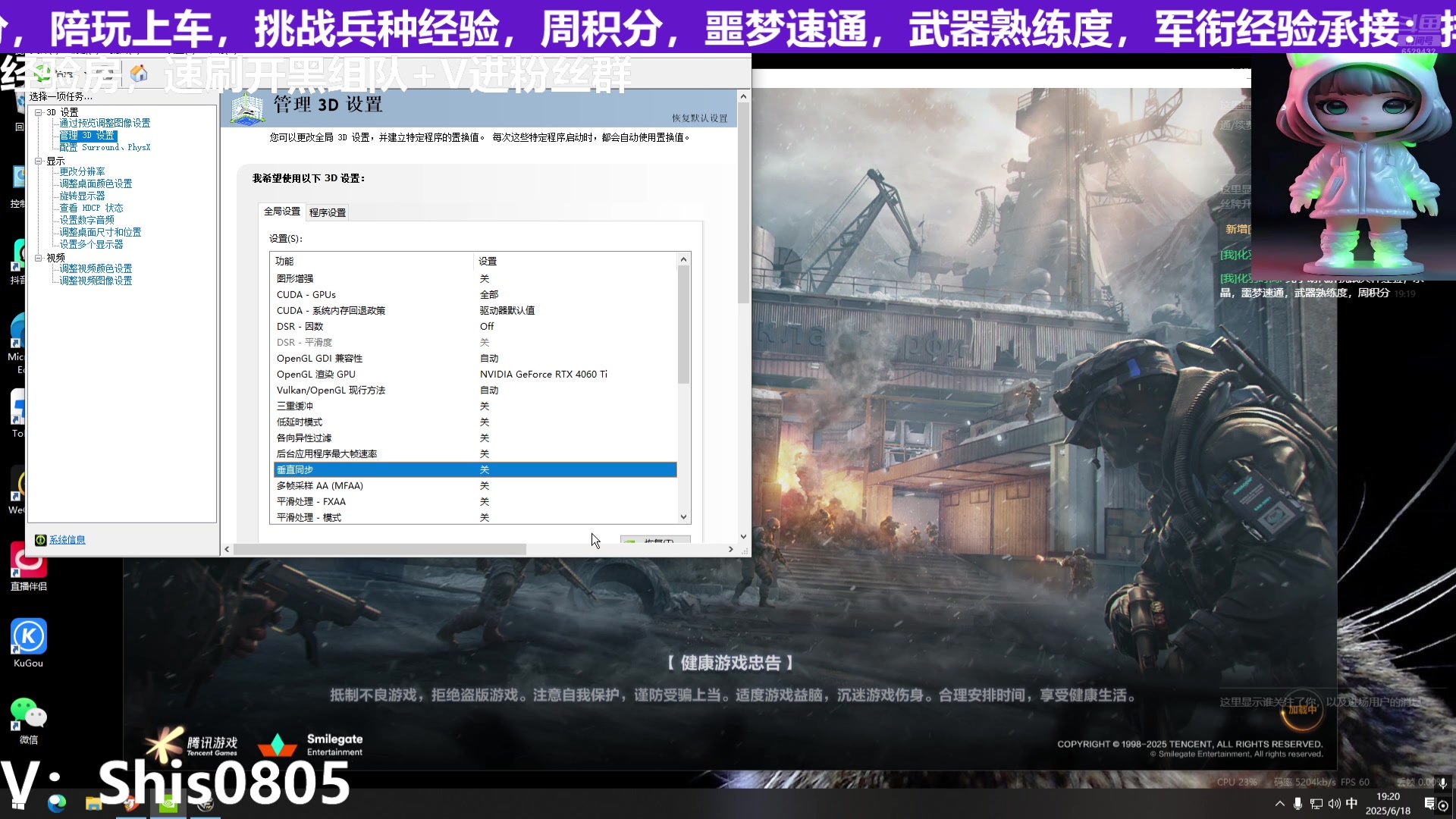Select Vulkan/OpenGL 现行方法 row

[x=475, y=390]
